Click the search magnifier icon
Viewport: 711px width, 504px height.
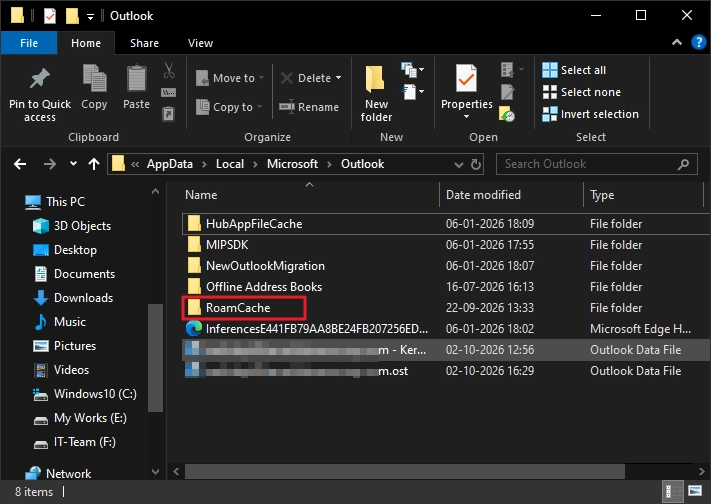pos(683,164)
